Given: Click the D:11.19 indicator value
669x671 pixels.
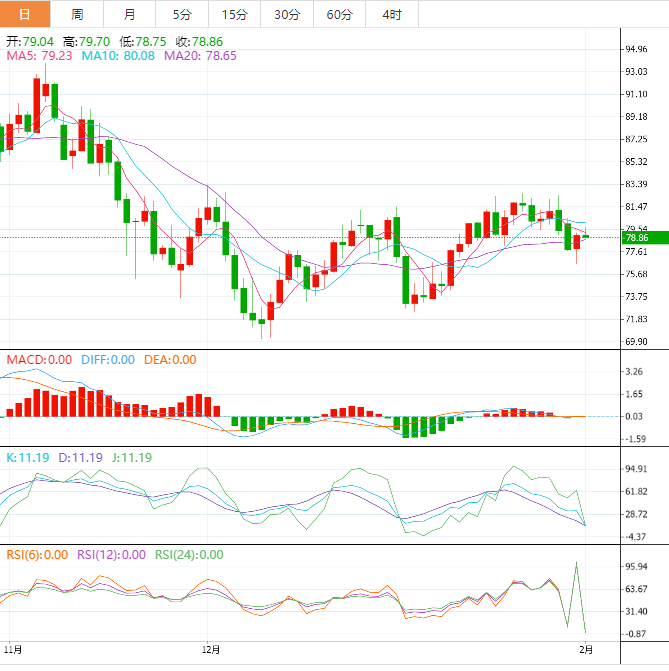Looking at the screenshot, I should point(80,457).
